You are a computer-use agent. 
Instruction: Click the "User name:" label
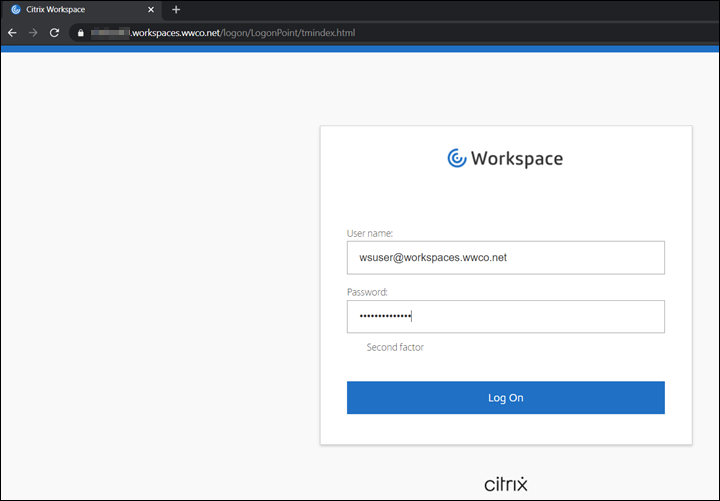coord(370,233)
